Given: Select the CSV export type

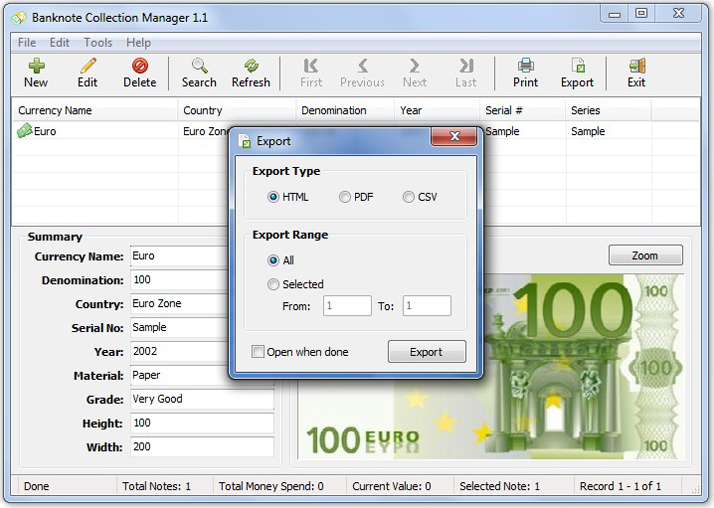Looking at the screenshot, I should [409, 198].
